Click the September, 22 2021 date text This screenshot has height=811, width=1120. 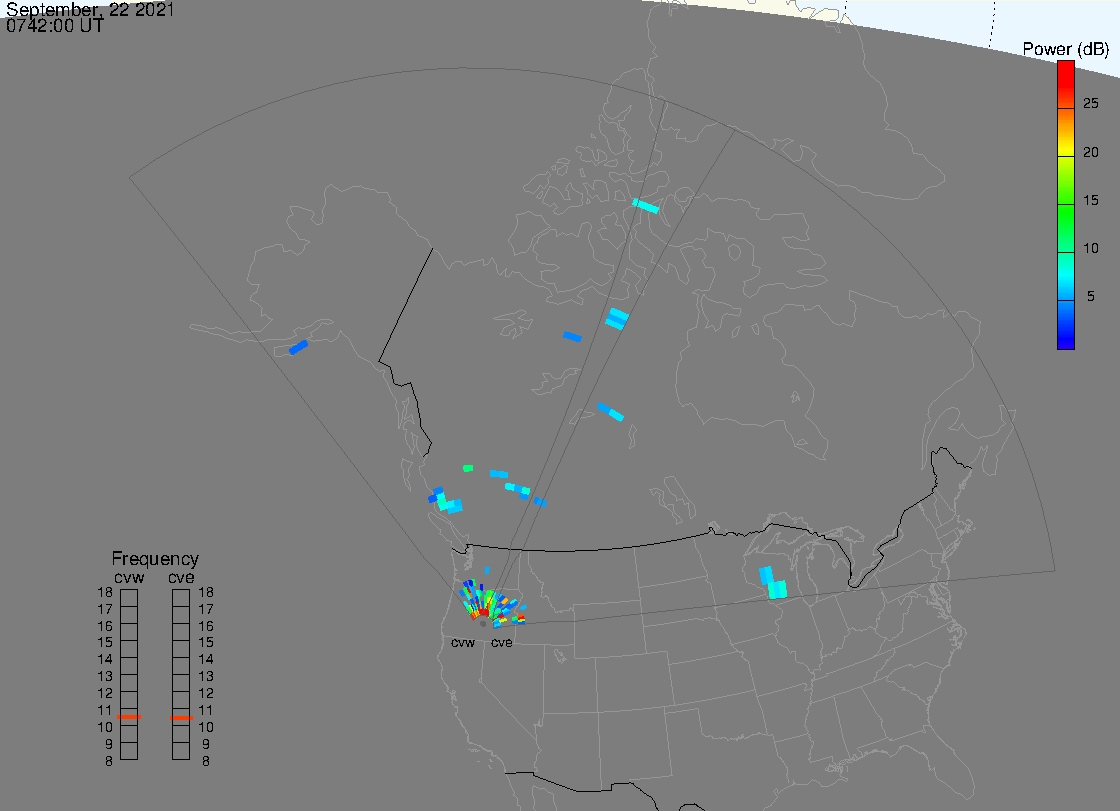coord(90,10)
